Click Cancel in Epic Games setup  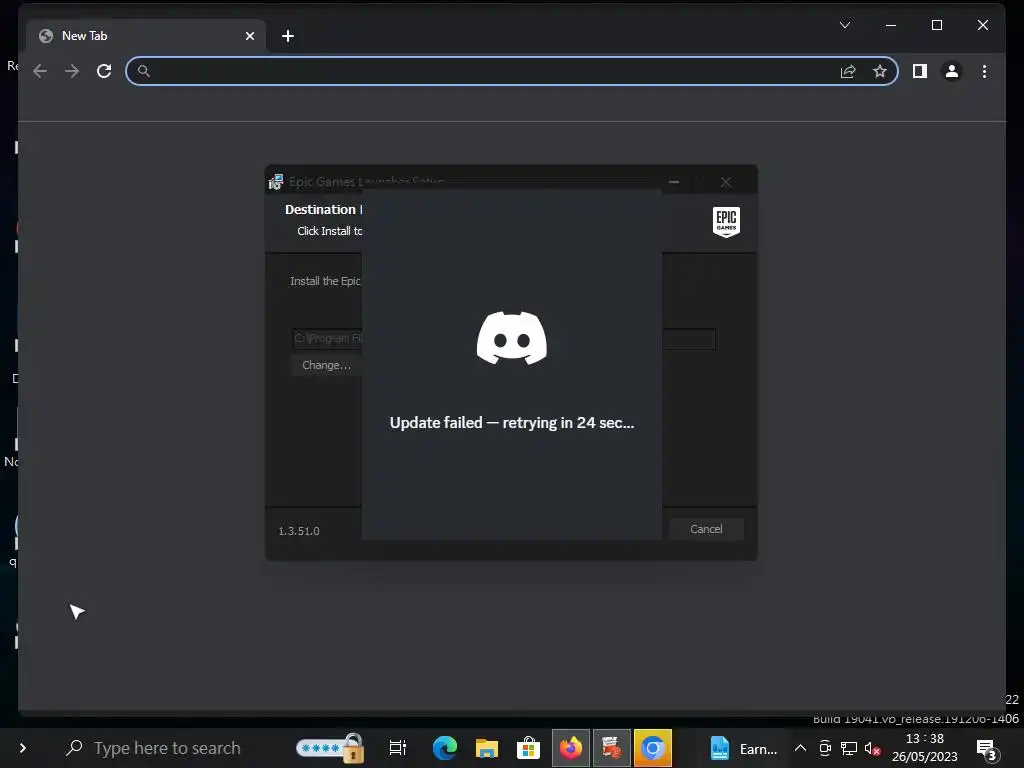pyautogui.click(x=706, y=529)
